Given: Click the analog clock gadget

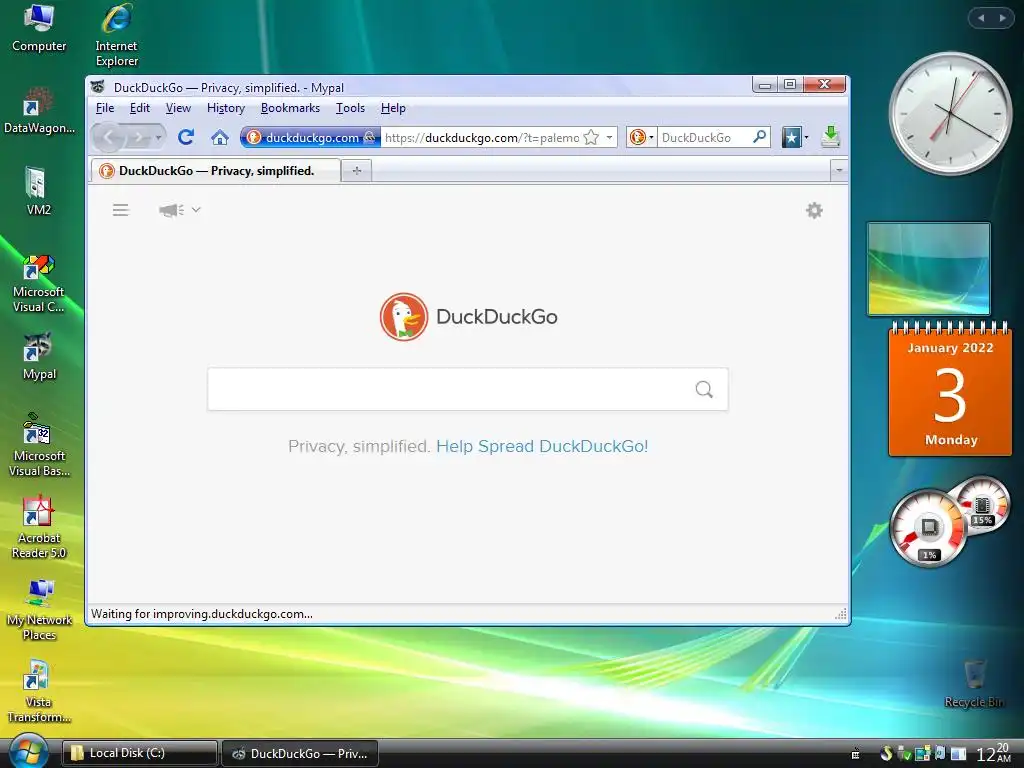Looking at the screenshot, I should pyautogui.click(x=950, y=114).
